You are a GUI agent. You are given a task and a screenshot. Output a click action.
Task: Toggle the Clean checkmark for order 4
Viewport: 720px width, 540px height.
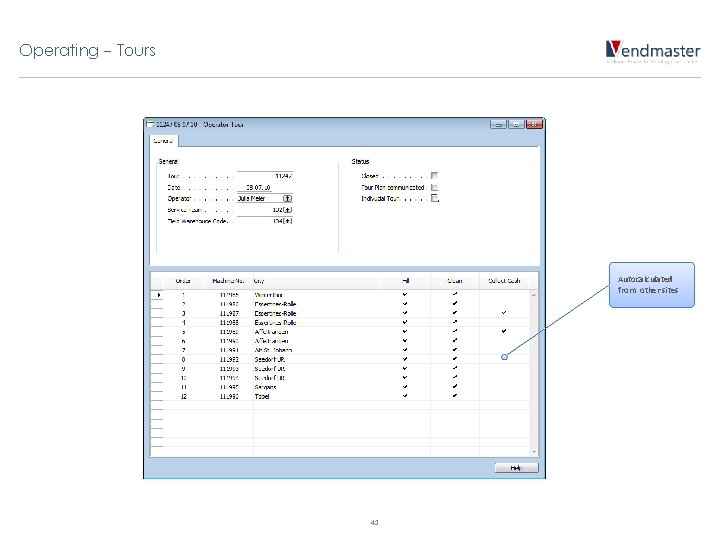pos(455,322)
